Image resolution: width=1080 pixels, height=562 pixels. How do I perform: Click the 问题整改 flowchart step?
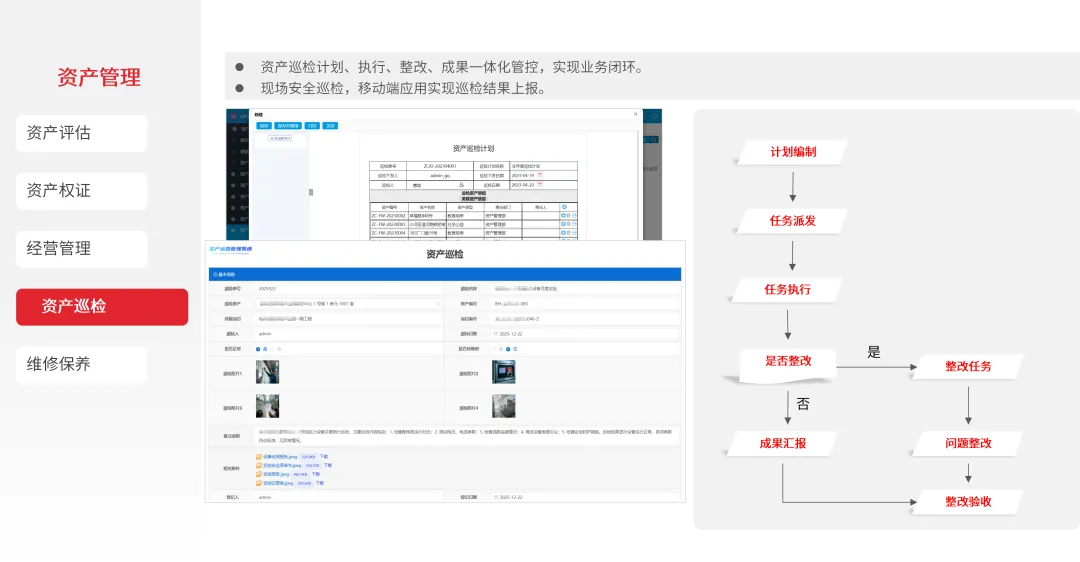pyautogui.click(x=968, y=444)
